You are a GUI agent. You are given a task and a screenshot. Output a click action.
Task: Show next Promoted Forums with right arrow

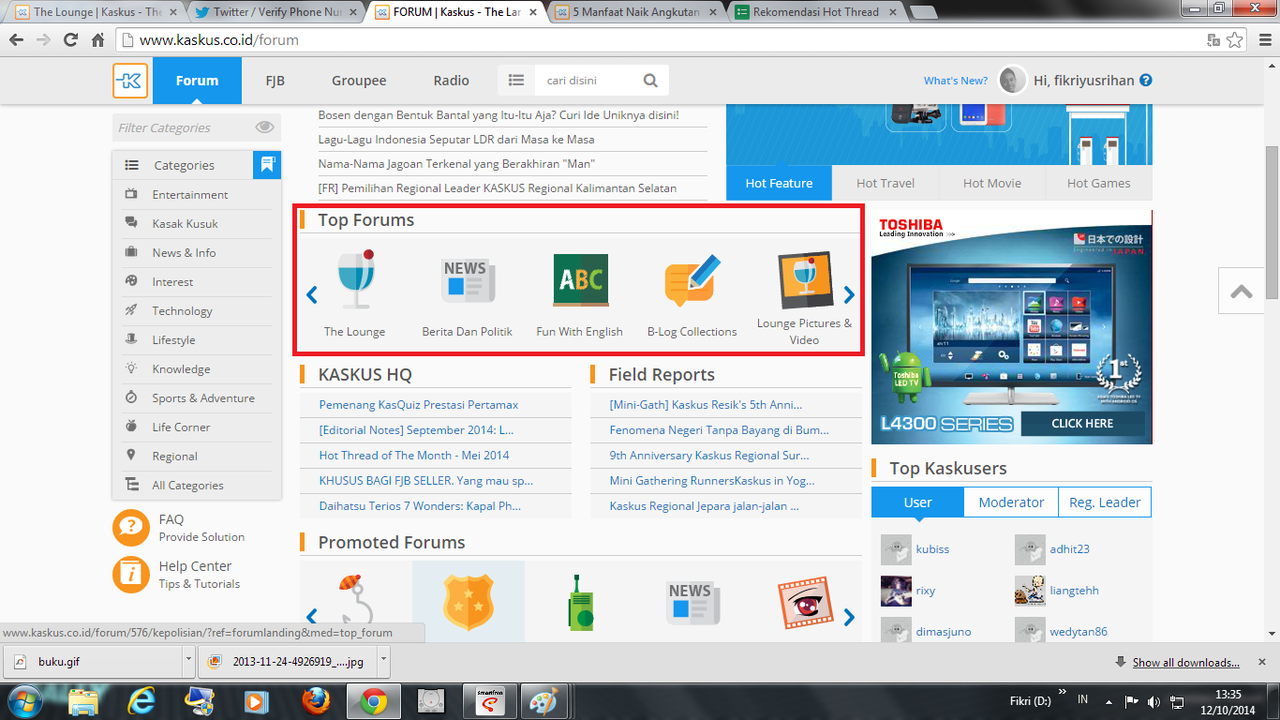(849, 617)
